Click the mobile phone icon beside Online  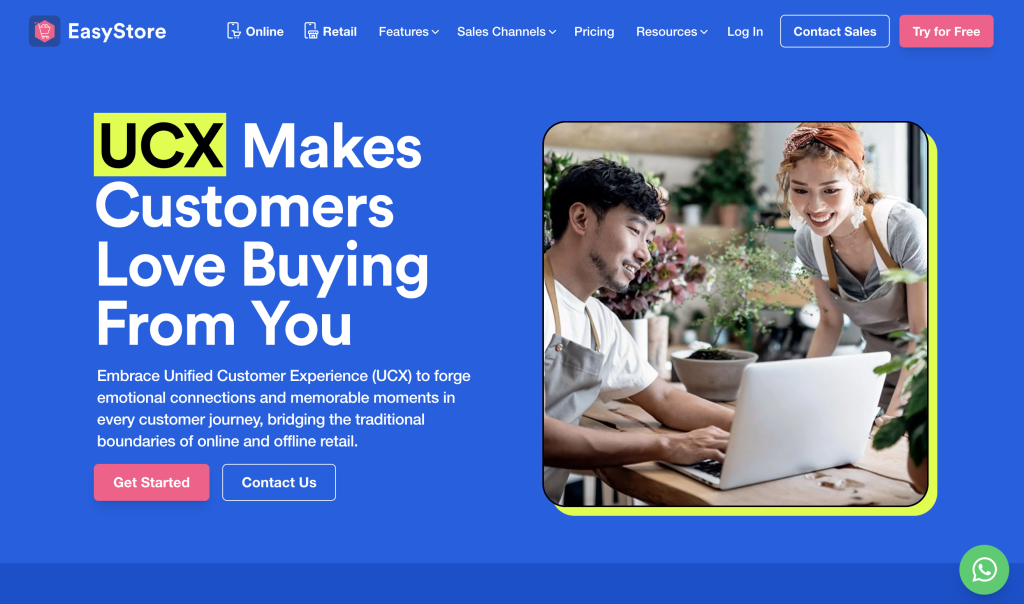click(233, 31)
